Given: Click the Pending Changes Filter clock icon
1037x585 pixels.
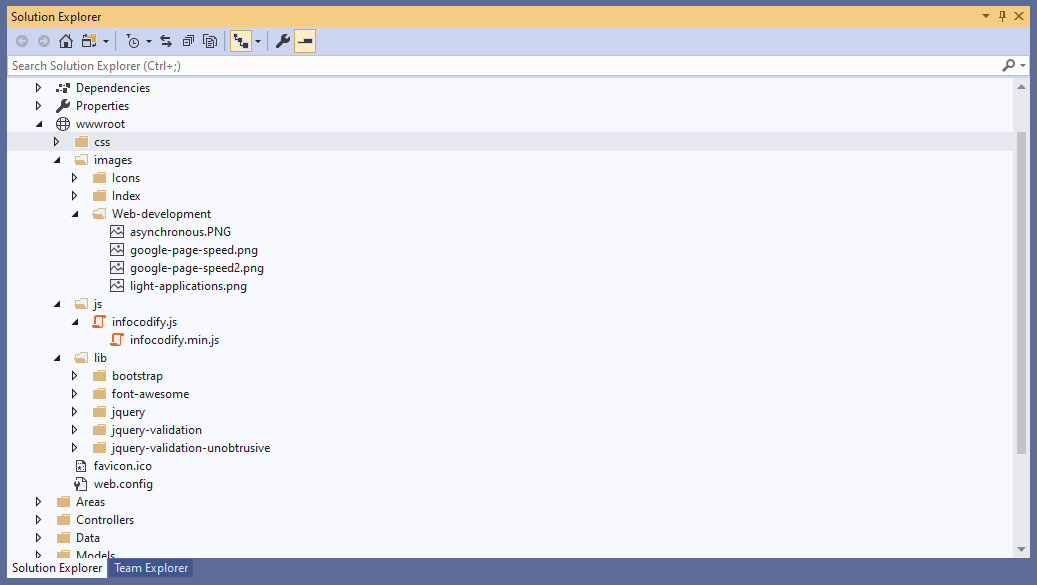Looking at the screenshot, I should (134, 41).
